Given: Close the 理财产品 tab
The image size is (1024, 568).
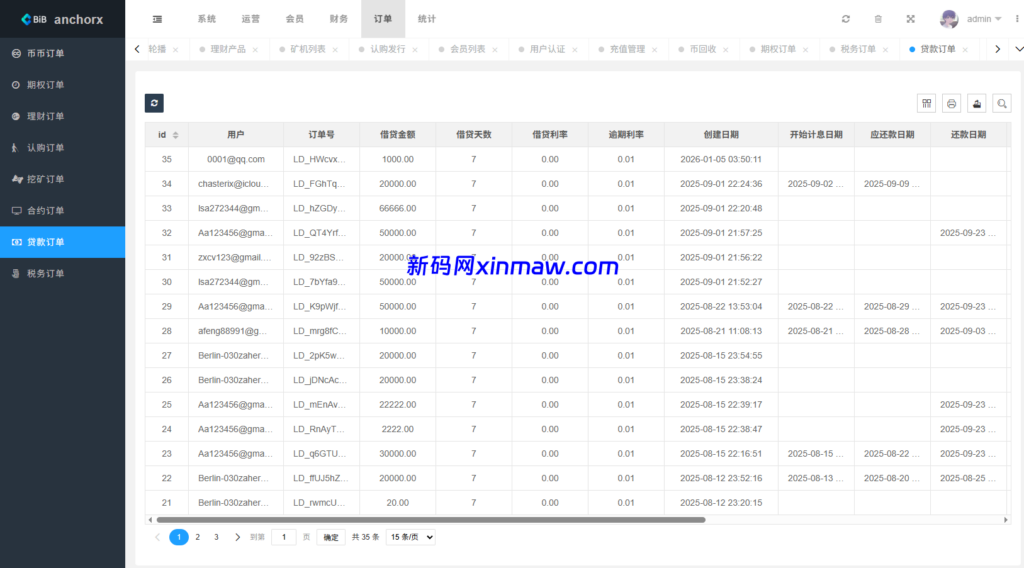Looking at the screenshot, I should (x=255, y=50).
